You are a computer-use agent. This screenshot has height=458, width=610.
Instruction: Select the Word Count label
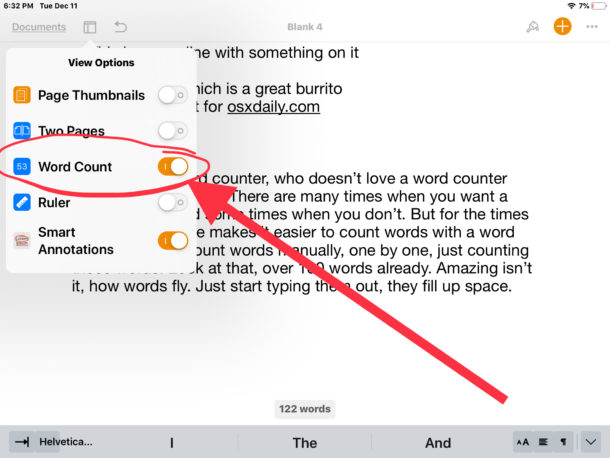75,167
